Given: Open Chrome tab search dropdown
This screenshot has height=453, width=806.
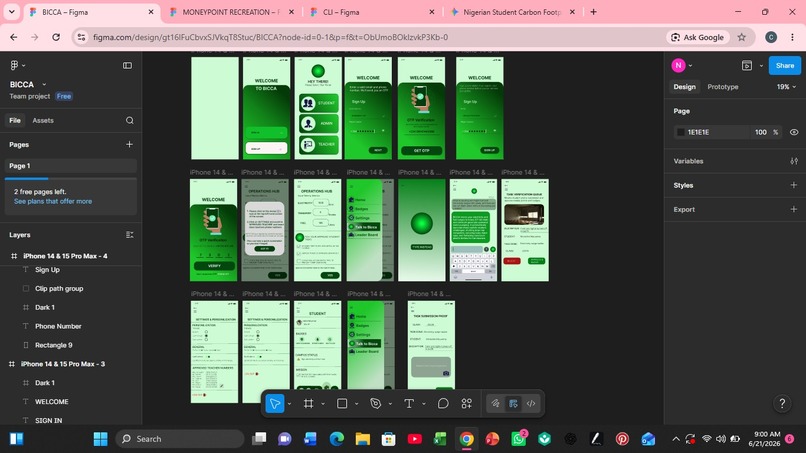Looking at the screenshot, I should point(11,12).
